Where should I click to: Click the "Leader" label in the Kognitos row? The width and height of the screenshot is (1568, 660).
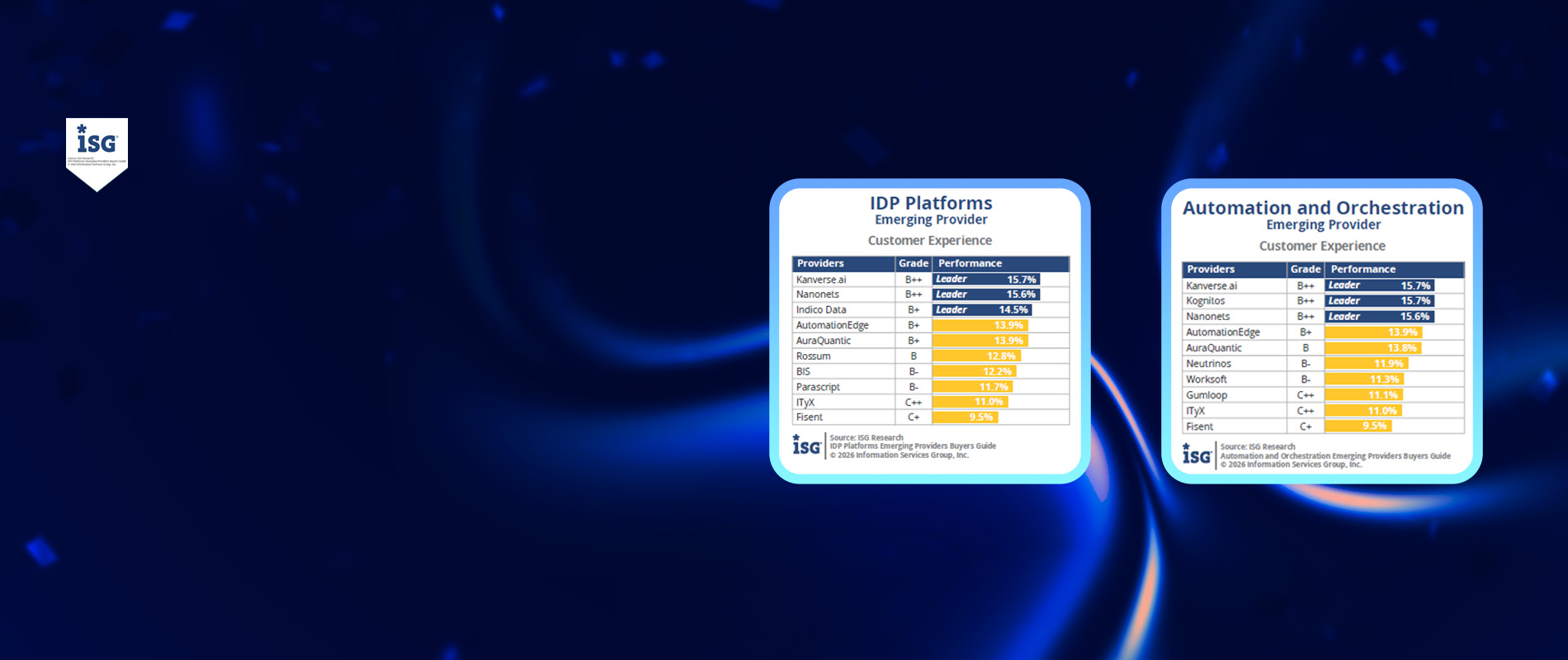point(1344,301)
